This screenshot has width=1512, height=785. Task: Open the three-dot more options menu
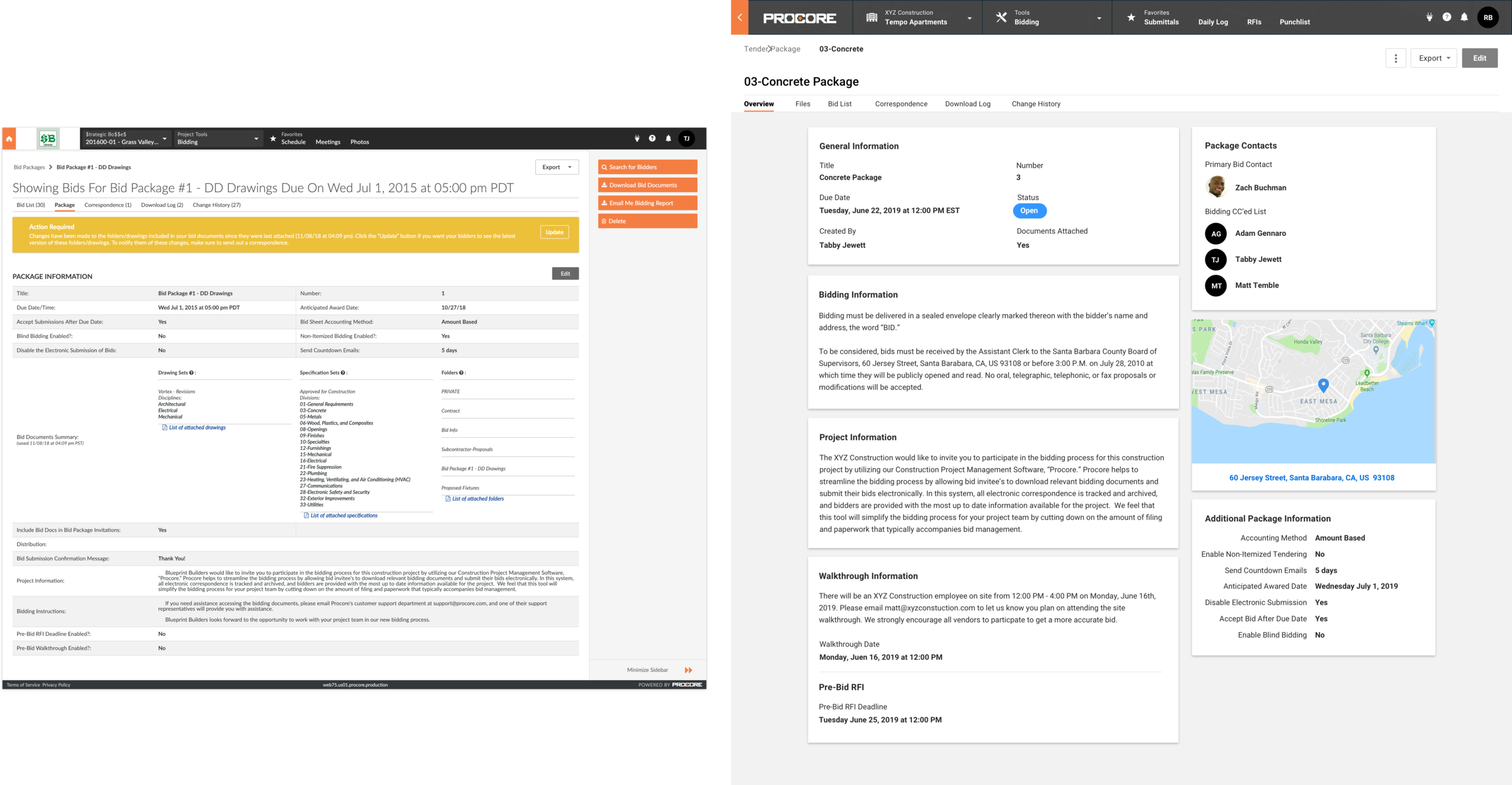click(x=1395, y=58)
